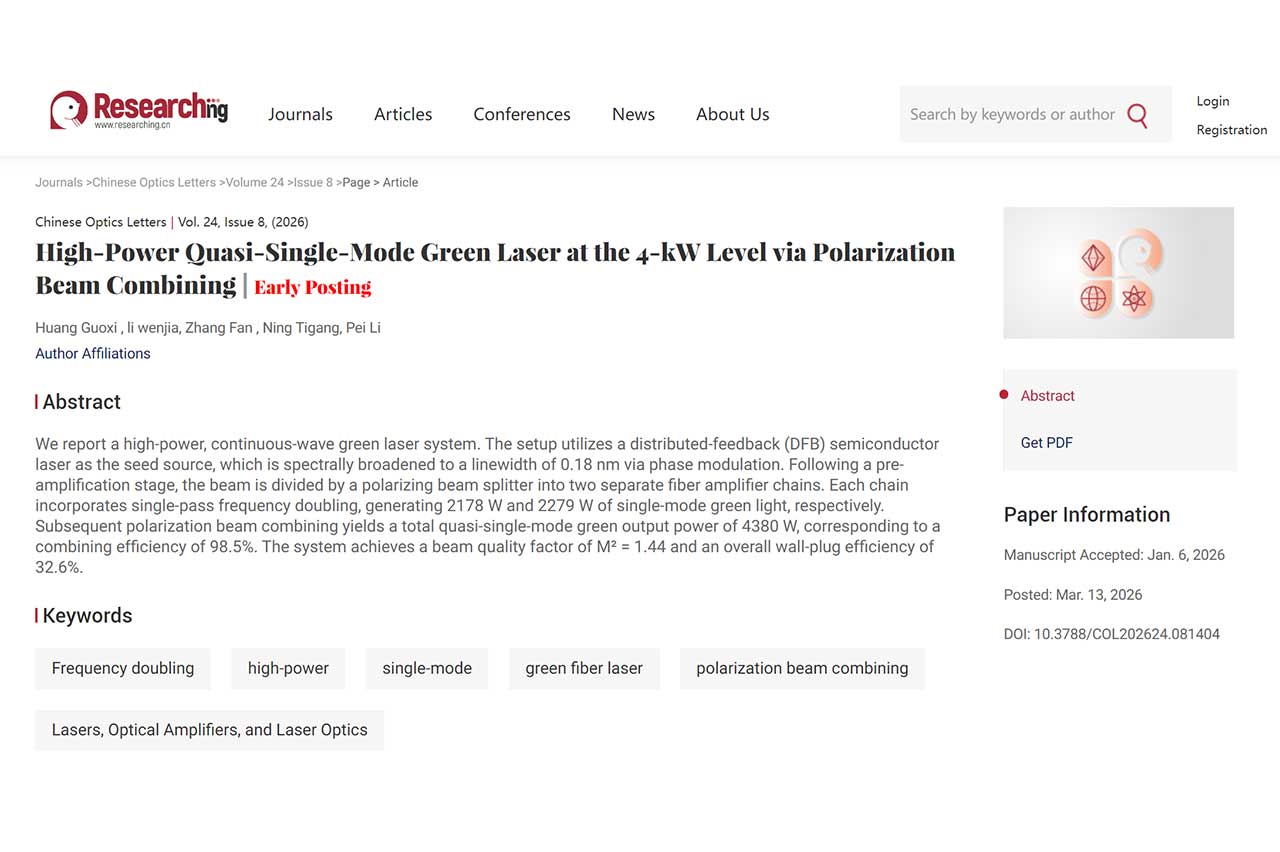Go to the Articles menu

(403, 114)
